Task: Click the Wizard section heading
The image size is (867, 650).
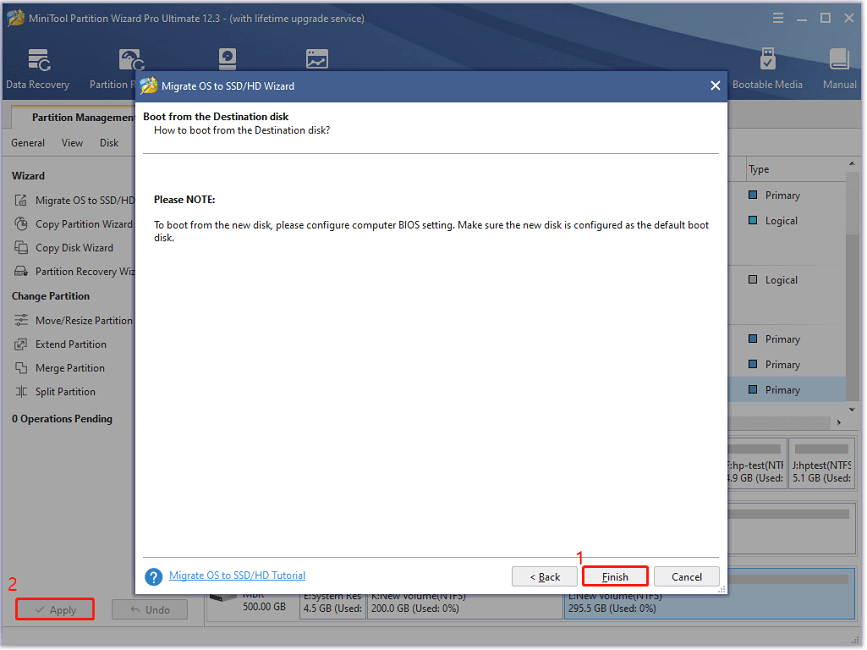Action: [x=28, y=176]
